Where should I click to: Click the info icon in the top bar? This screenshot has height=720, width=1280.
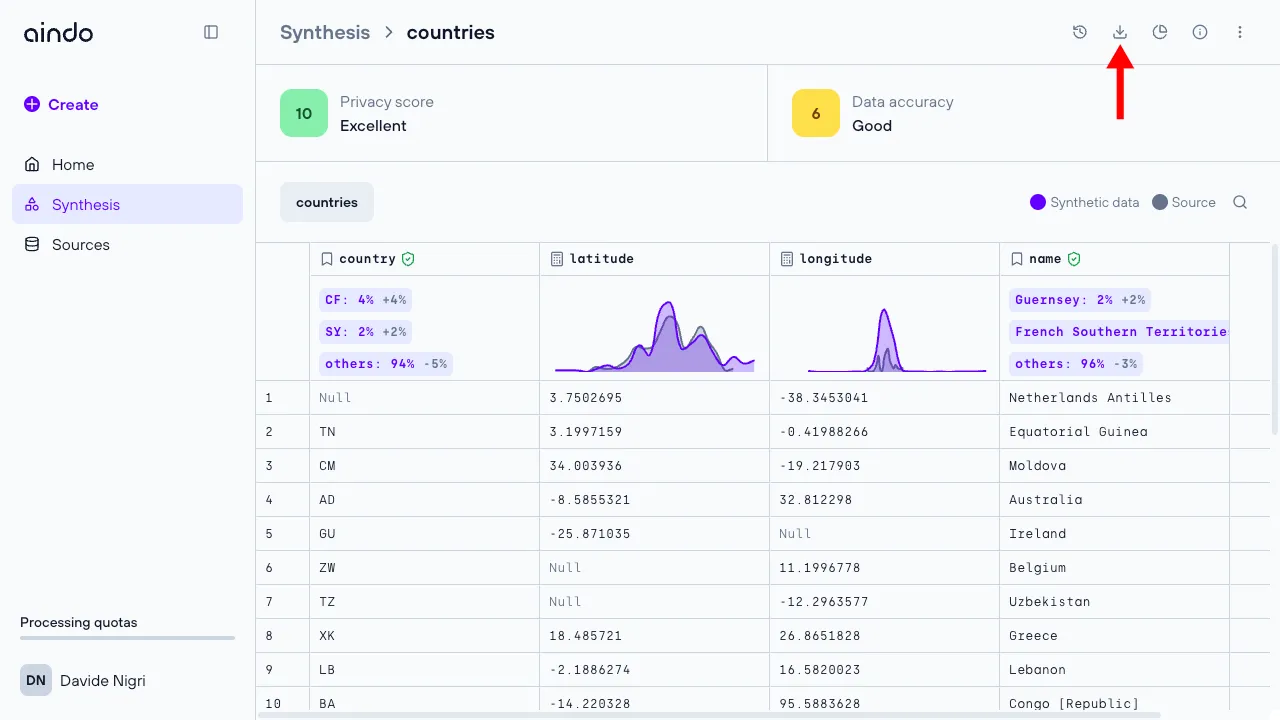1200,32
